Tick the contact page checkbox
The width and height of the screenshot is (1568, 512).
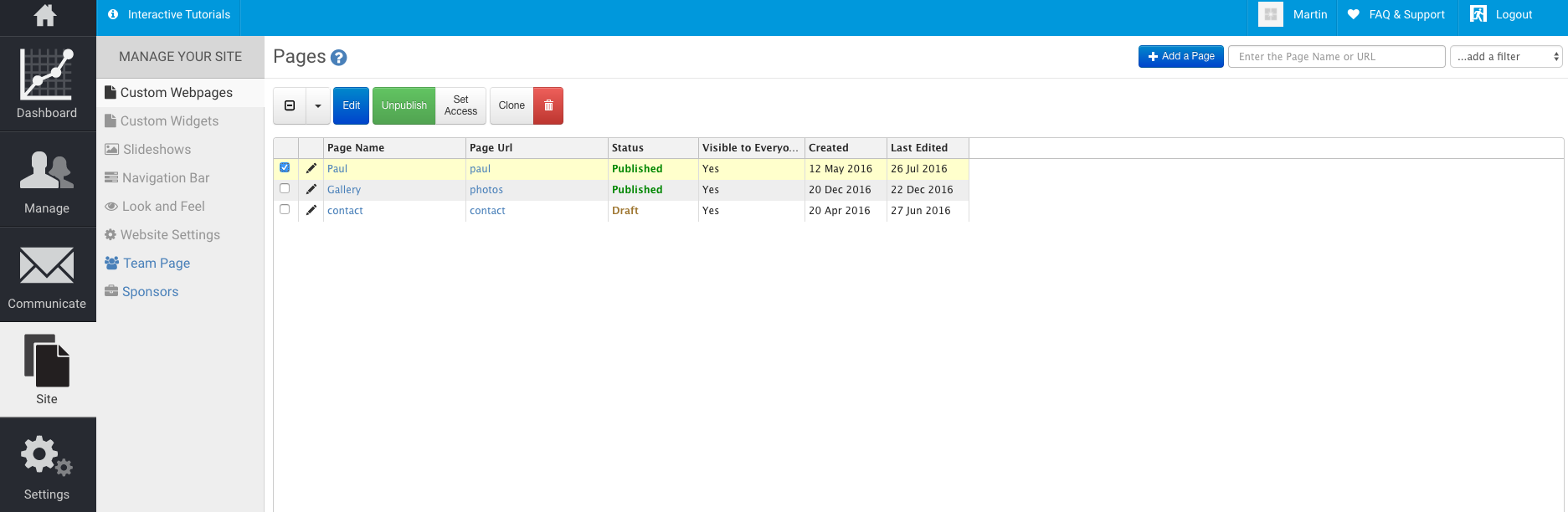285,209
